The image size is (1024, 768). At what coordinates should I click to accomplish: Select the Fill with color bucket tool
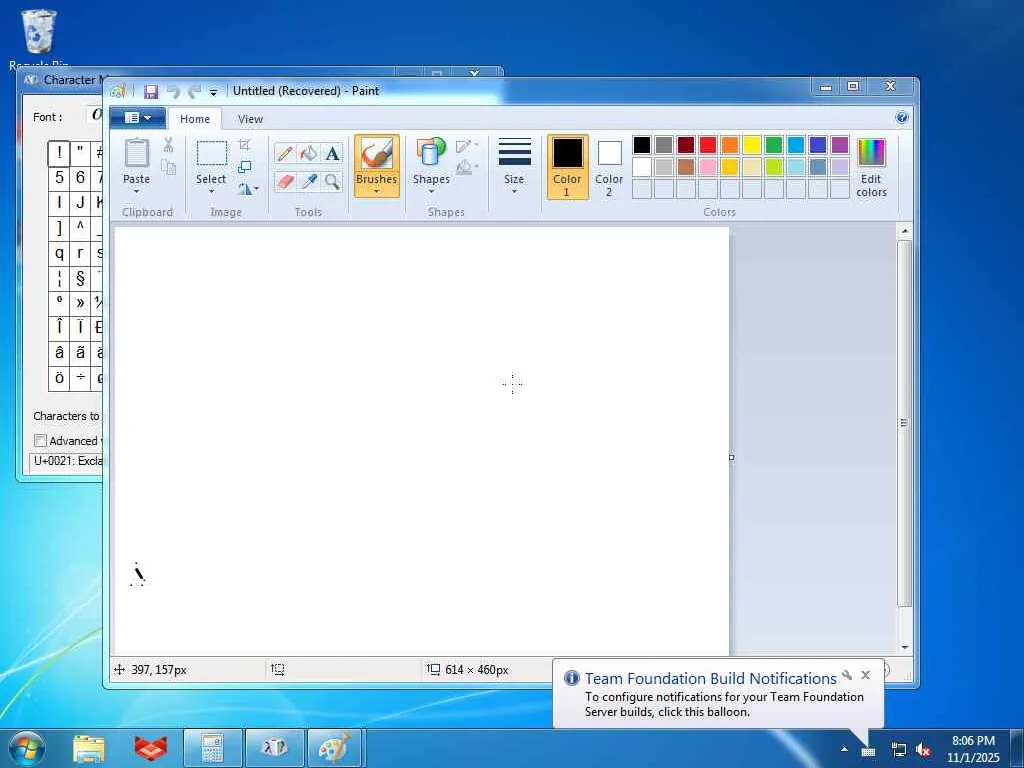coord(308,153)
